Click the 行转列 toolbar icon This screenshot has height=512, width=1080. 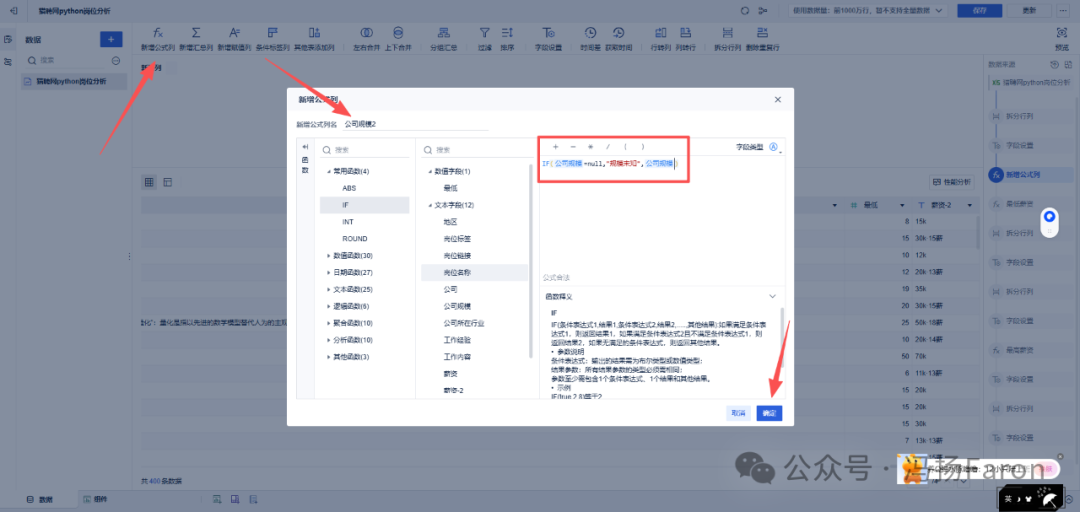661,32
